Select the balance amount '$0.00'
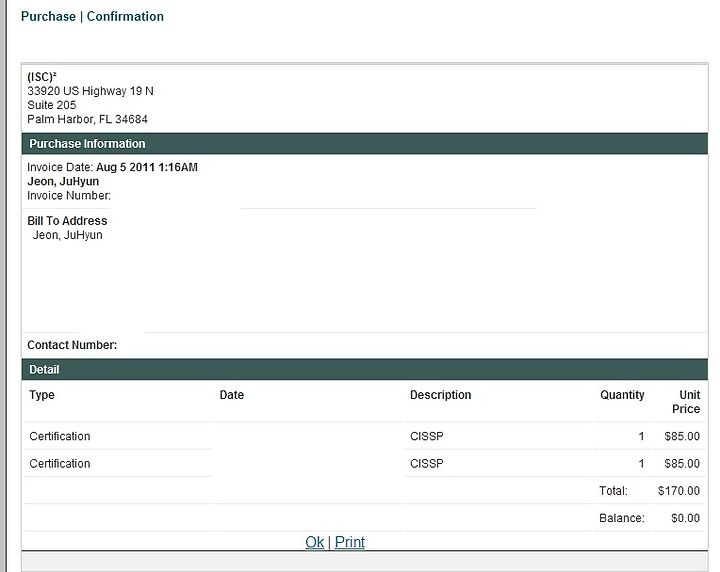720x572 pixels. (x=686, y=518)
